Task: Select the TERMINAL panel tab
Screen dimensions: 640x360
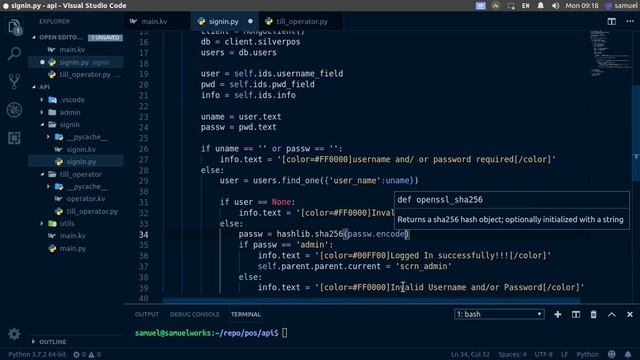Action: click(x=246, y=314)
